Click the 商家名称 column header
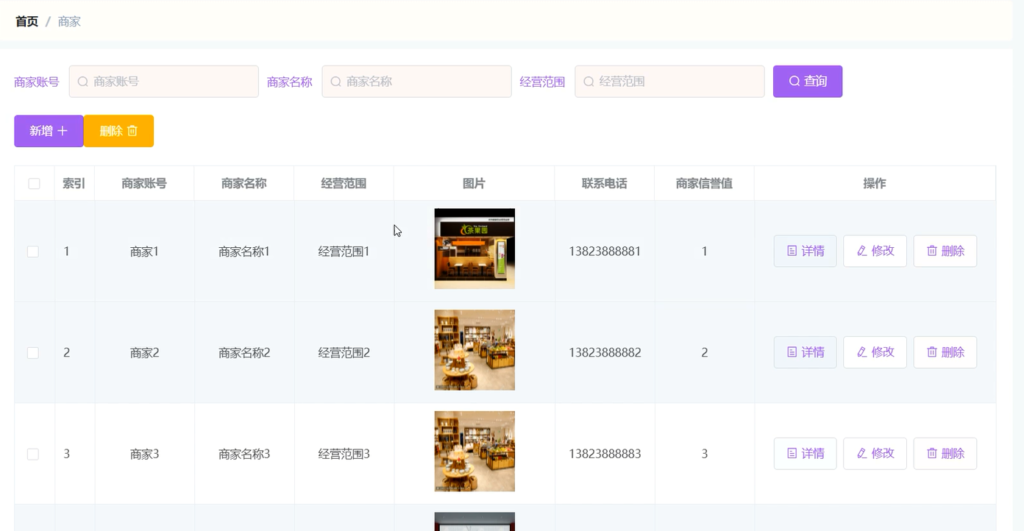The height and width of the screenshot is (531, 1024). [x=244, y=184]
